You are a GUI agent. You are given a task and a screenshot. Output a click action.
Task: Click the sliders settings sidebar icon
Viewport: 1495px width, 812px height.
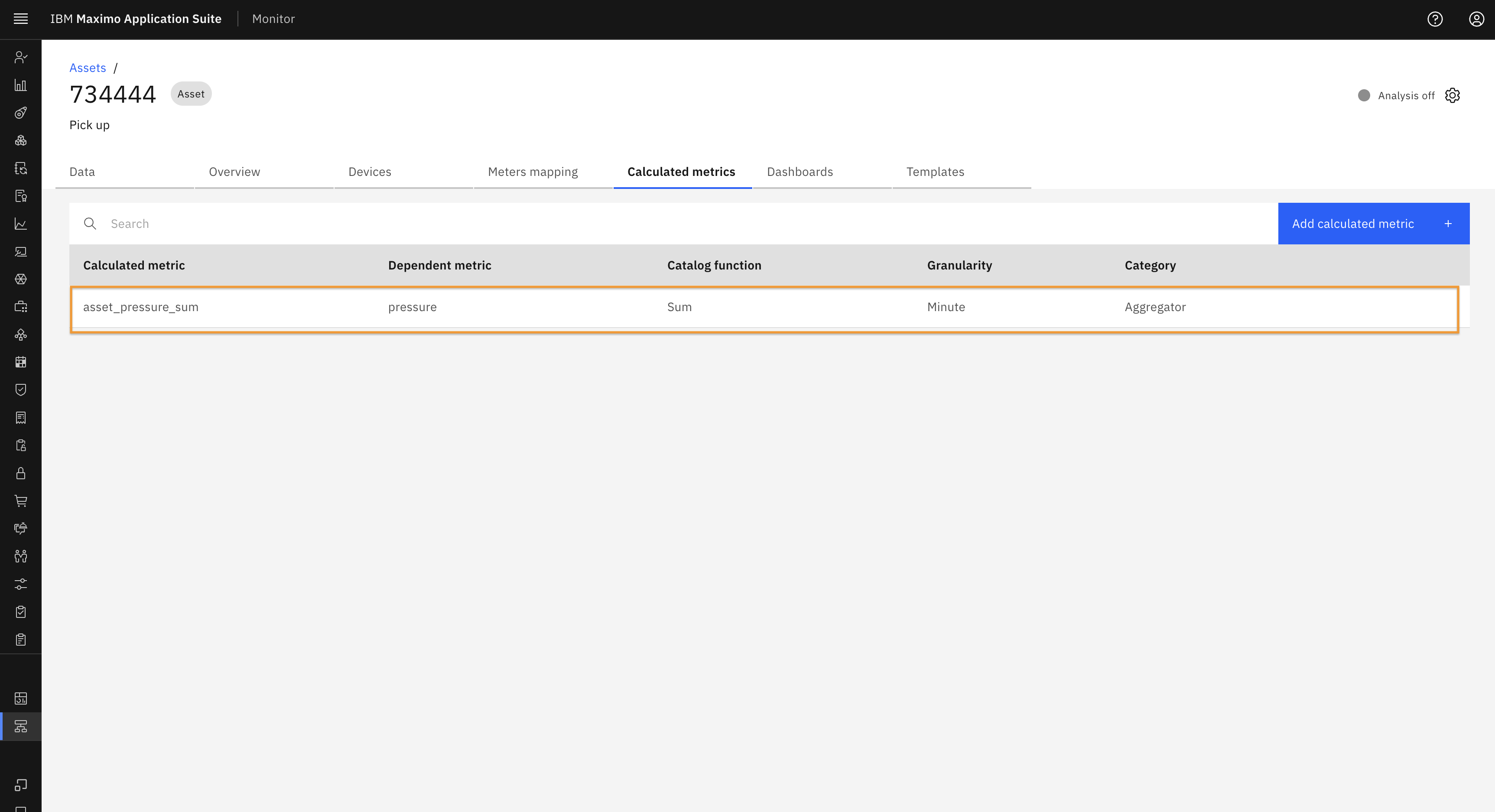click(21, 584)
